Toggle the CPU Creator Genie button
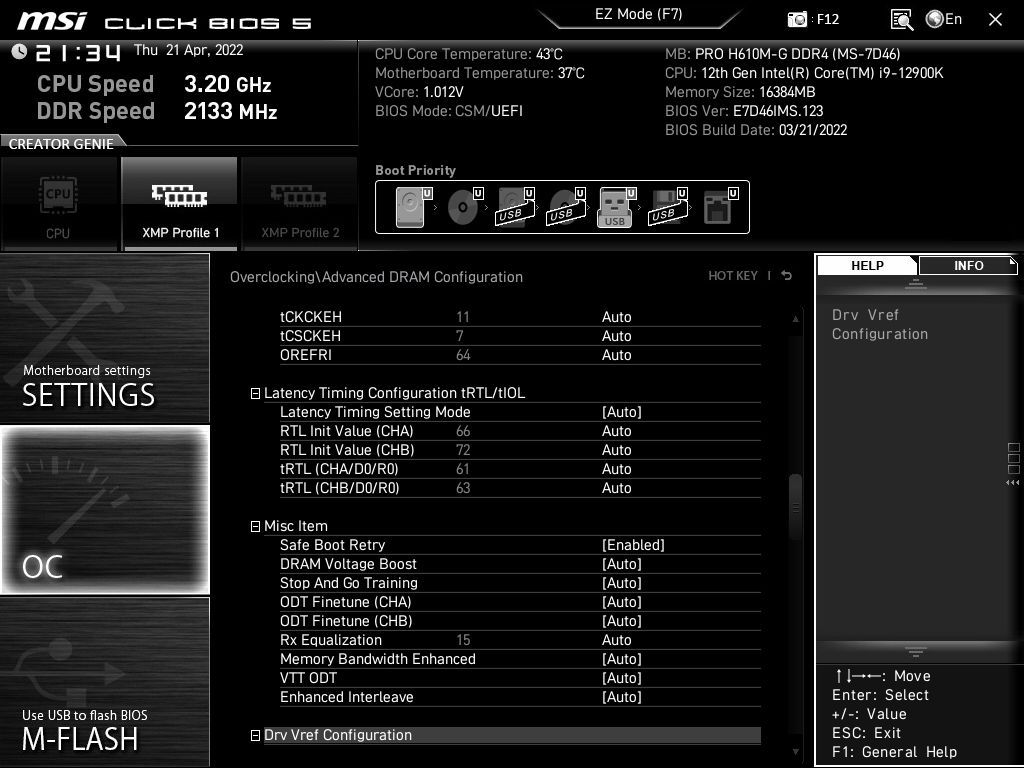Image resolution: width=1024 pixels, height=768 pixels. (x=59, y=204)
